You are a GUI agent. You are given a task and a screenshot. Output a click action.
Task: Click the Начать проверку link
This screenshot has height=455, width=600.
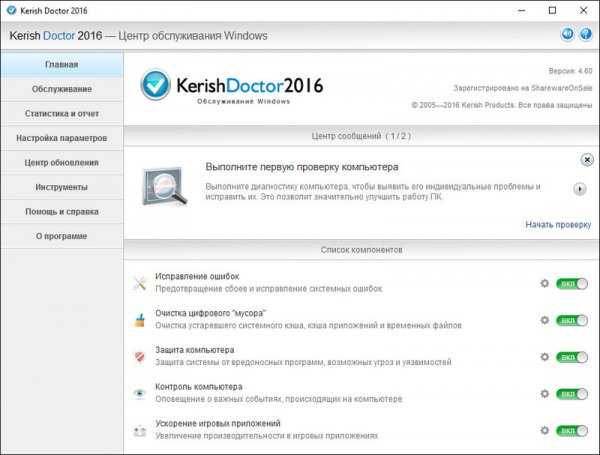click(558, 225)
